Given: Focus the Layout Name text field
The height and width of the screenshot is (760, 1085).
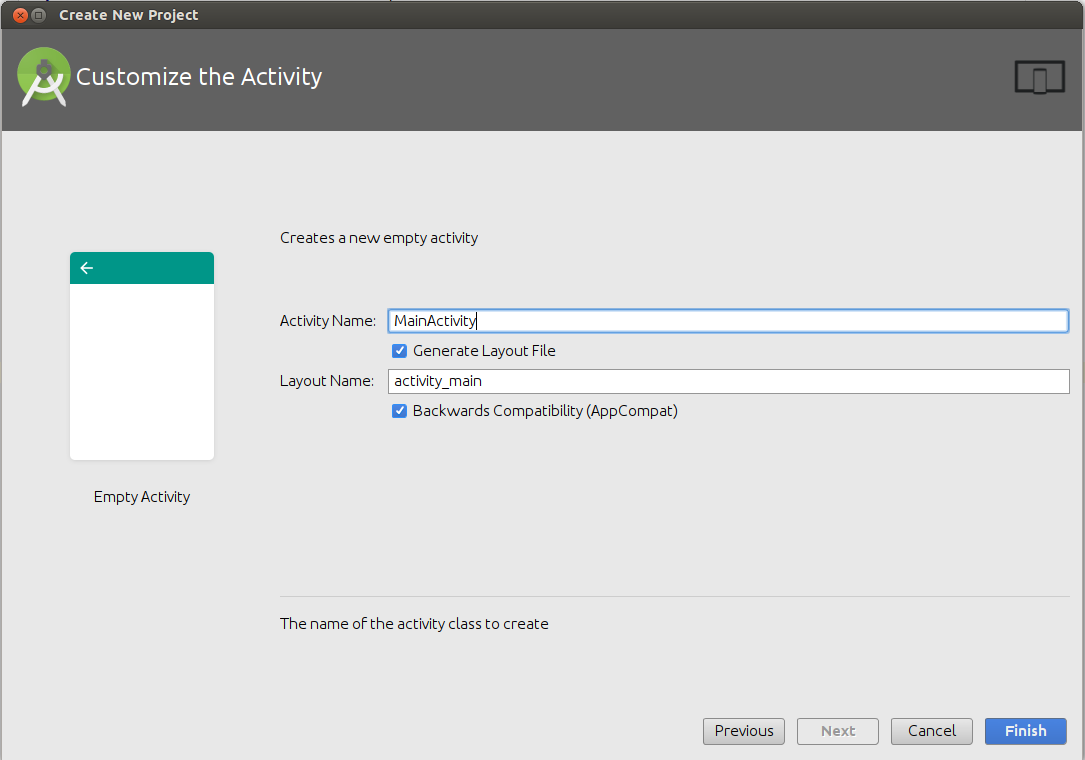Looking at the screenshot, I should tap(728, 381).
